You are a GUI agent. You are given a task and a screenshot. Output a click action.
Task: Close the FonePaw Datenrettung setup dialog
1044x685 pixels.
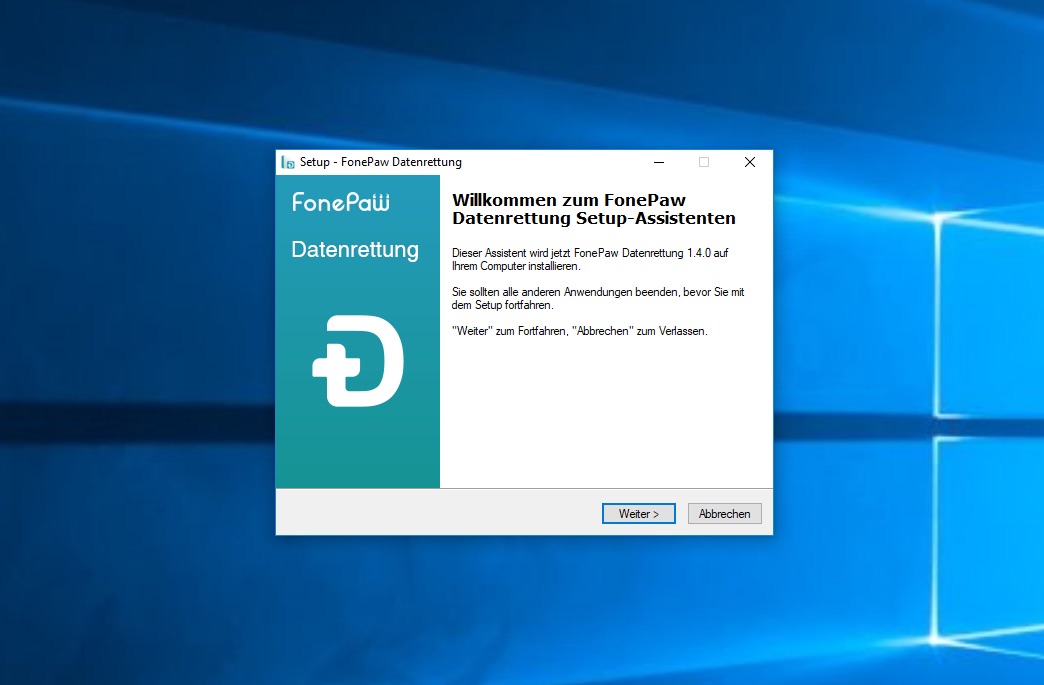click(x=750, y=162)
